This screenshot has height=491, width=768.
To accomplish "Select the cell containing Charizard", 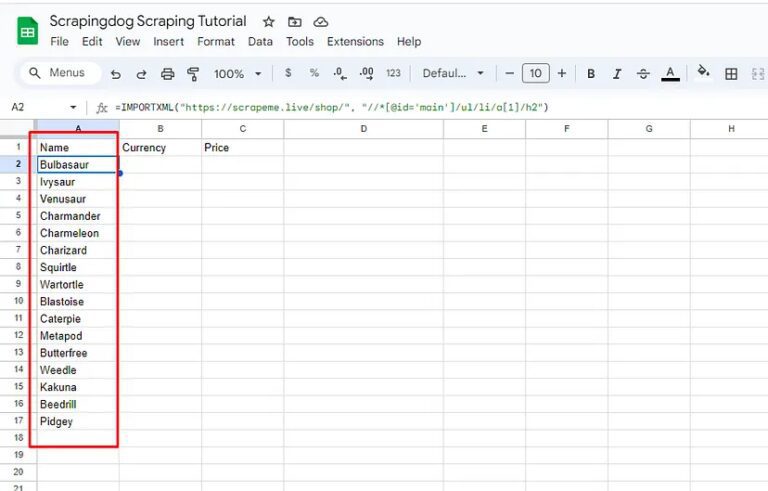I will tap(77, 250).
